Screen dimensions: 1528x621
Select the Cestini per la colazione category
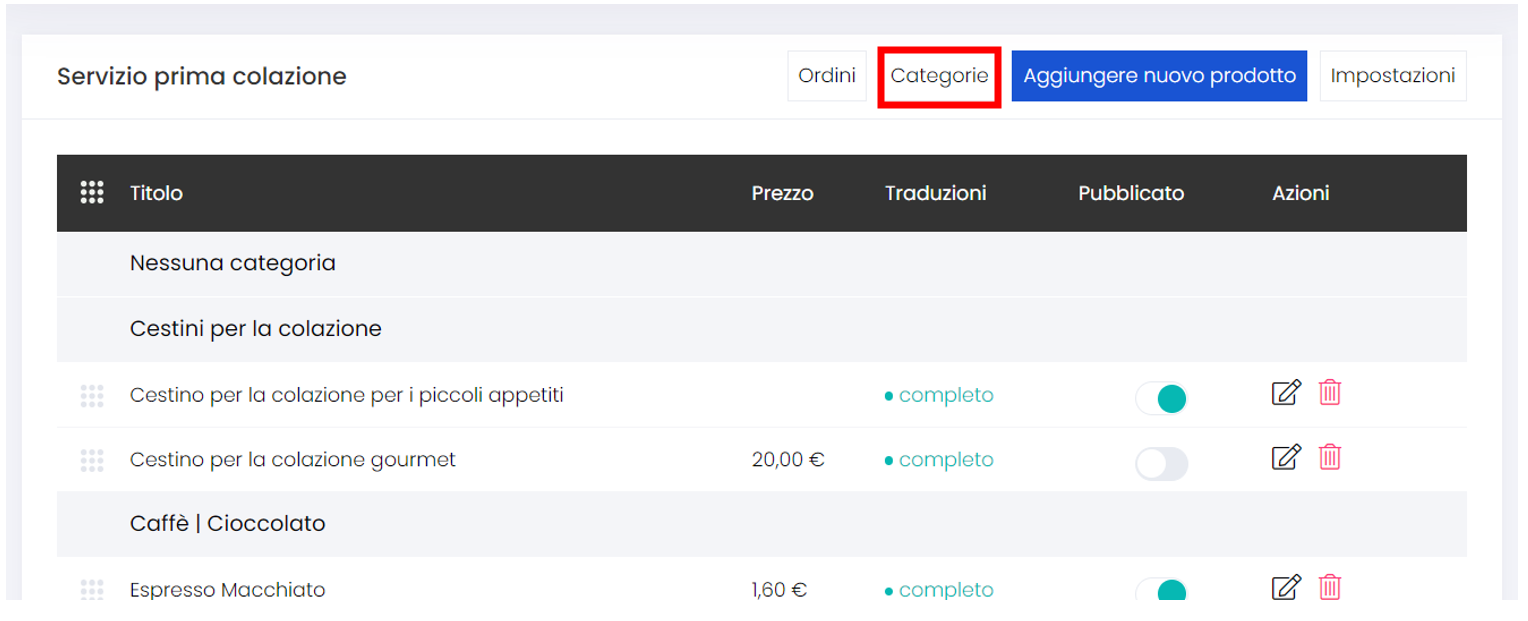click(x=762, y=329)
